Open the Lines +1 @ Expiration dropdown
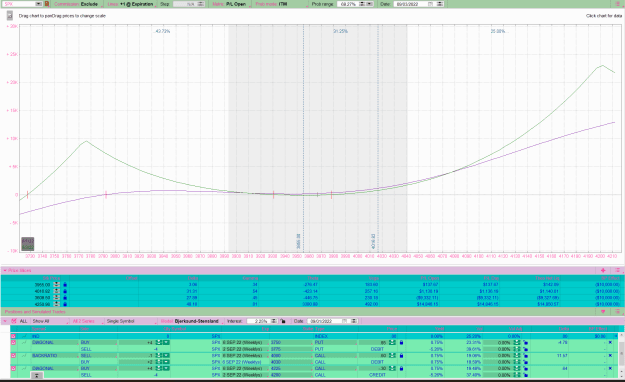625x382 pixels. click(131, 4)
